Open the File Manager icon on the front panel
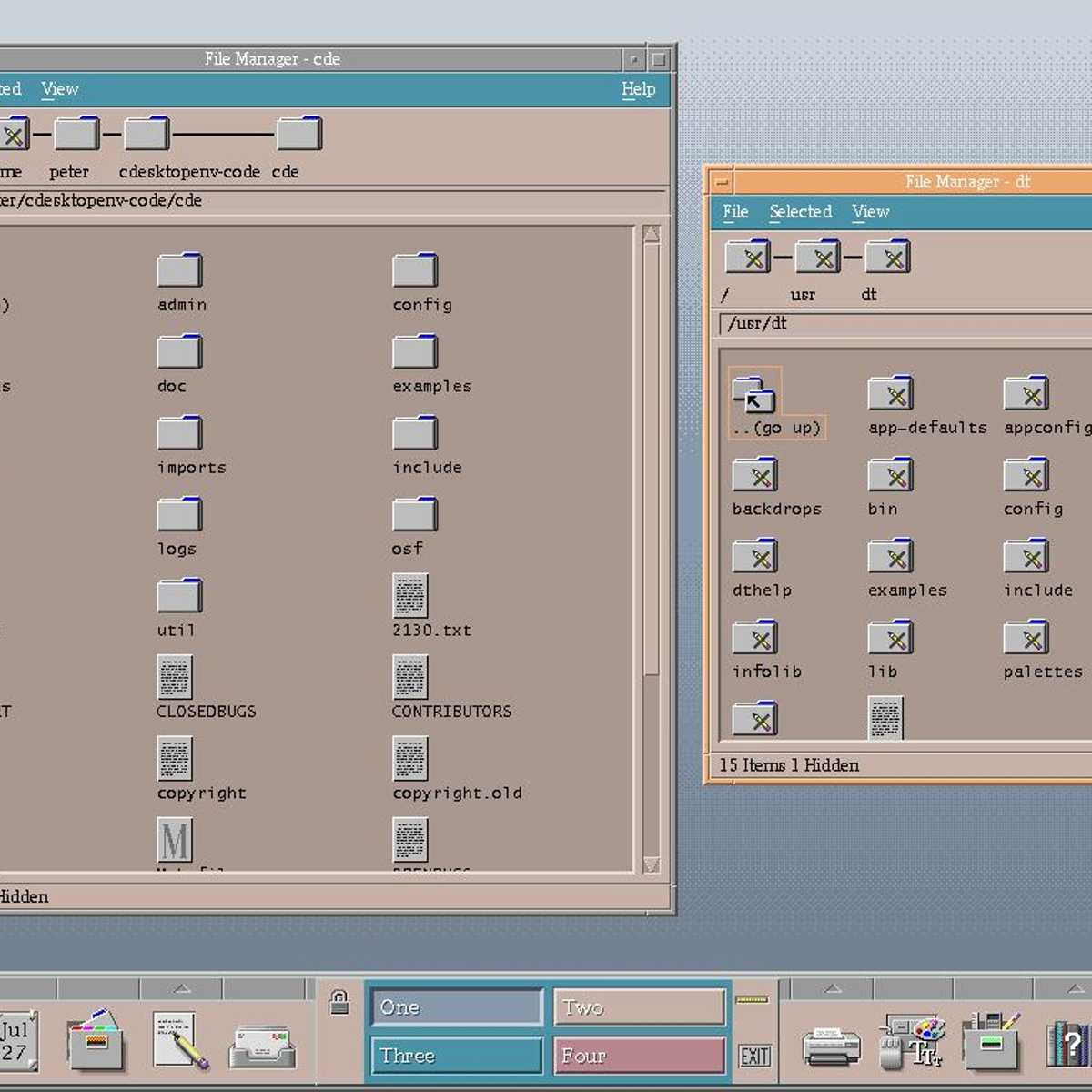1092x1092 pixels. point(97,1044)
